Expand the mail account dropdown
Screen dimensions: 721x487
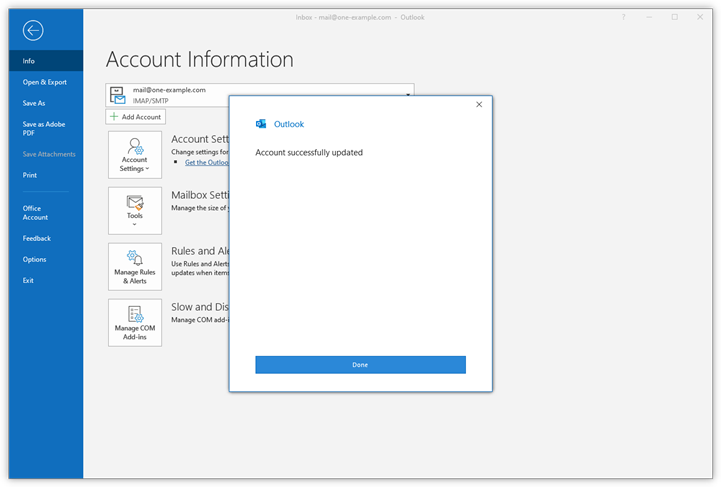tap(408, 95)
